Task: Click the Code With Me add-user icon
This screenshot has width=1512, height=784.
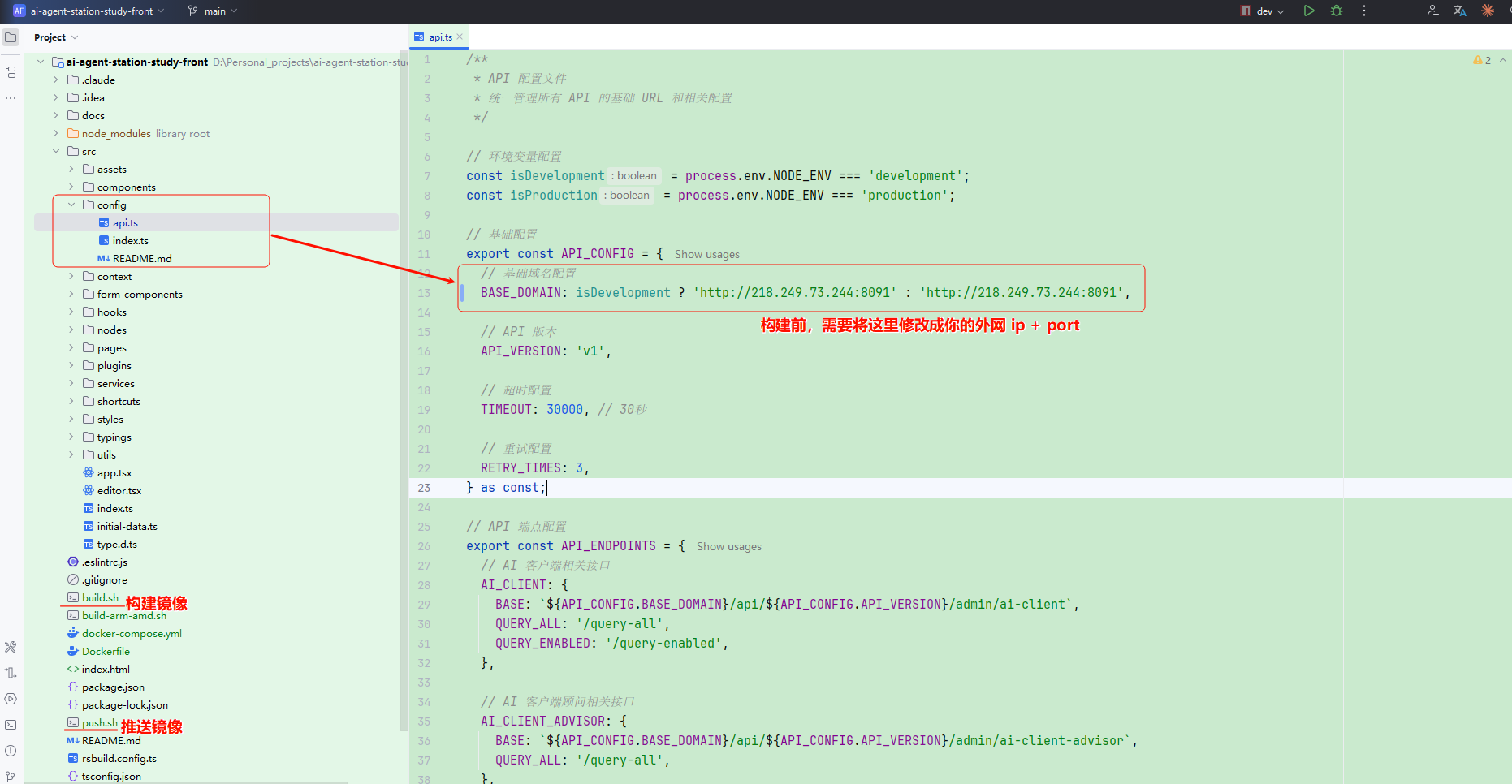Action: click(1432, 11)
